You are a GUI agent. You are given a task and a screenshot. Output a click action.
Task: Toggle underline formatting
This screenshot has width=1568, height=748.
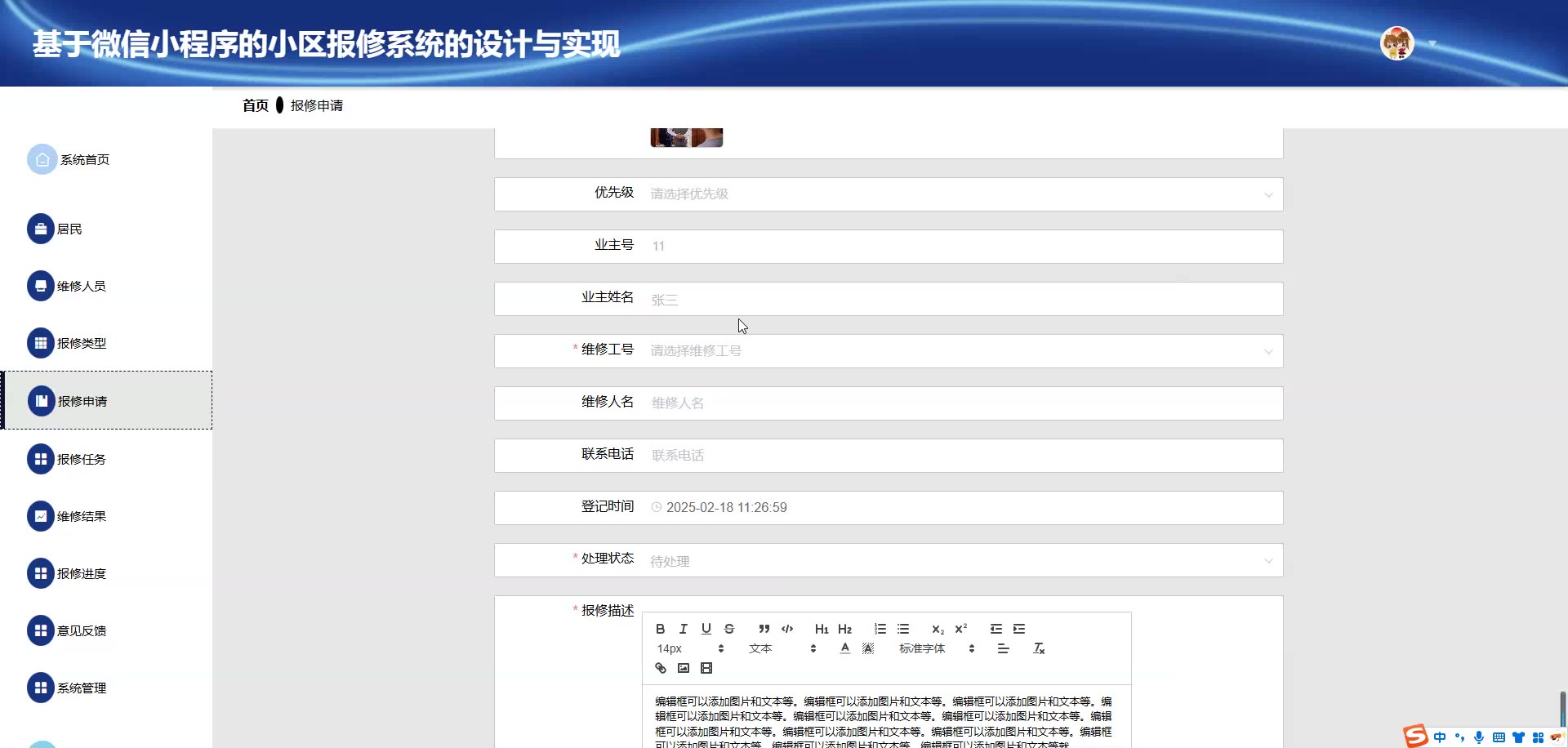coord(706,629)
